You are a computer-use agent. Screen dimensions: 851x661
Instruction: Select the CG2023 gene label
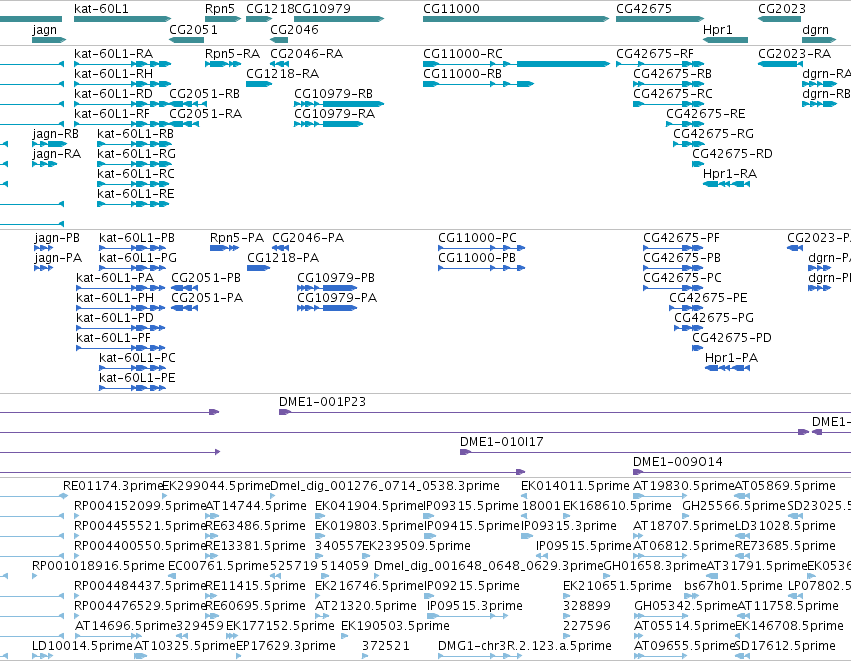(x=782, y=9)
